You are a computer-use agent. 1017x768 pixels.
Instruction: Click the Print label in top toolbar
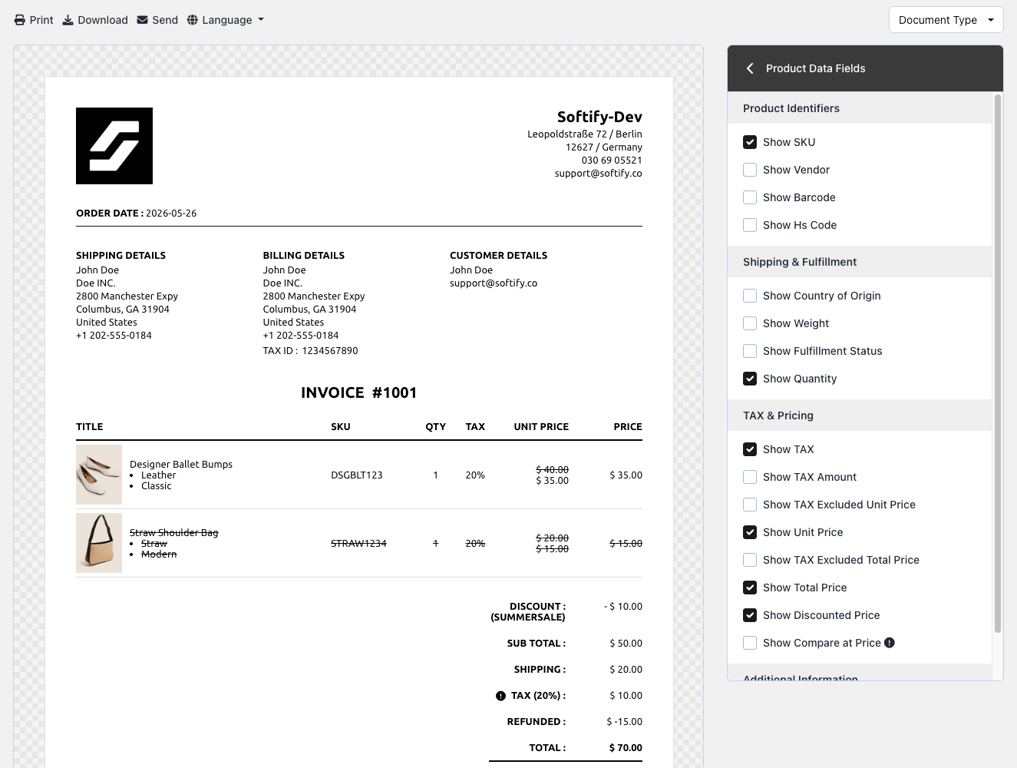[42, 20]
